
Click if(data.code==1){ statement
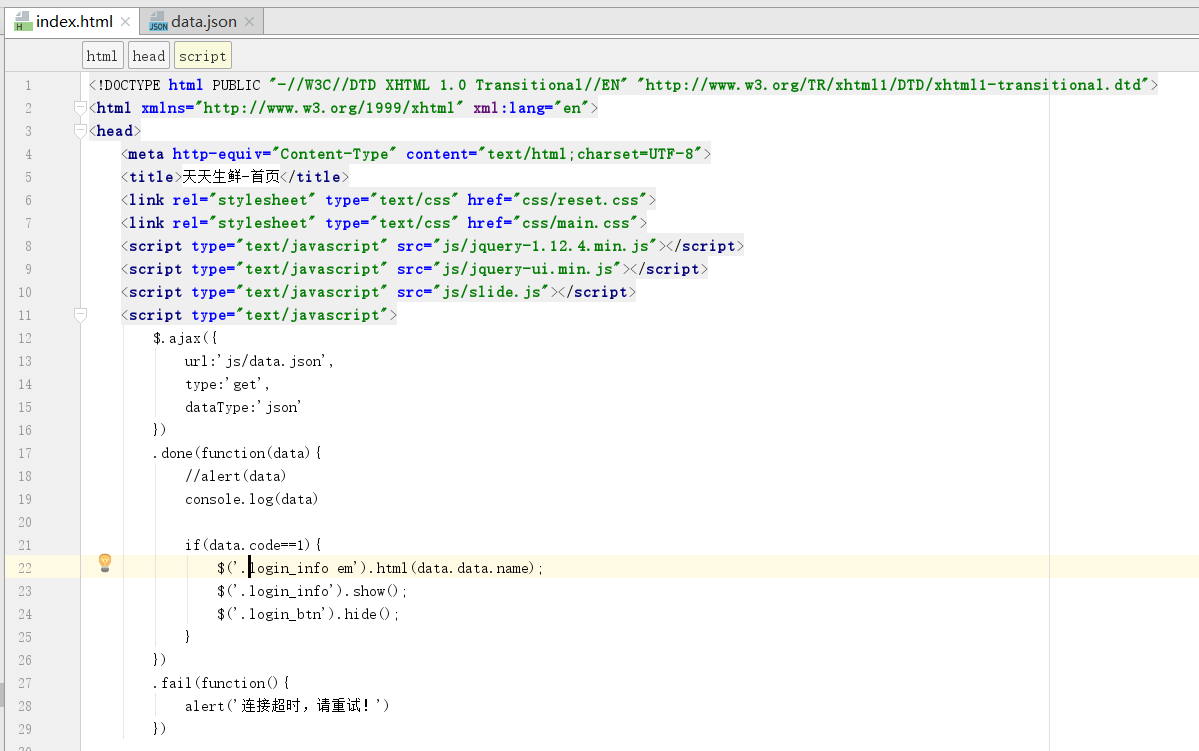tap(253, 545)
